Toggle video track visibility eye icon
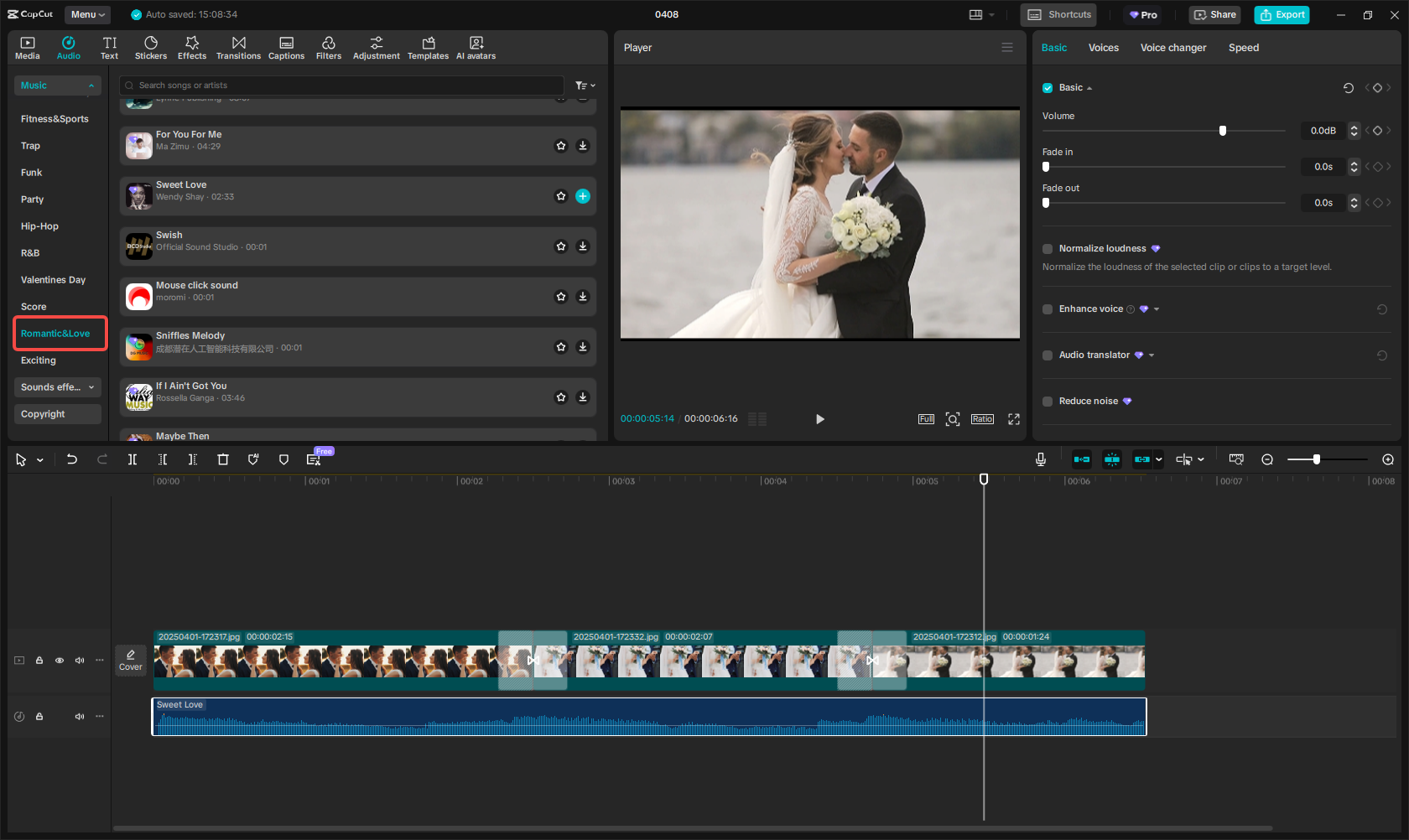The height and width of the screenshot is (840, 1409). (x=60, y=661)
